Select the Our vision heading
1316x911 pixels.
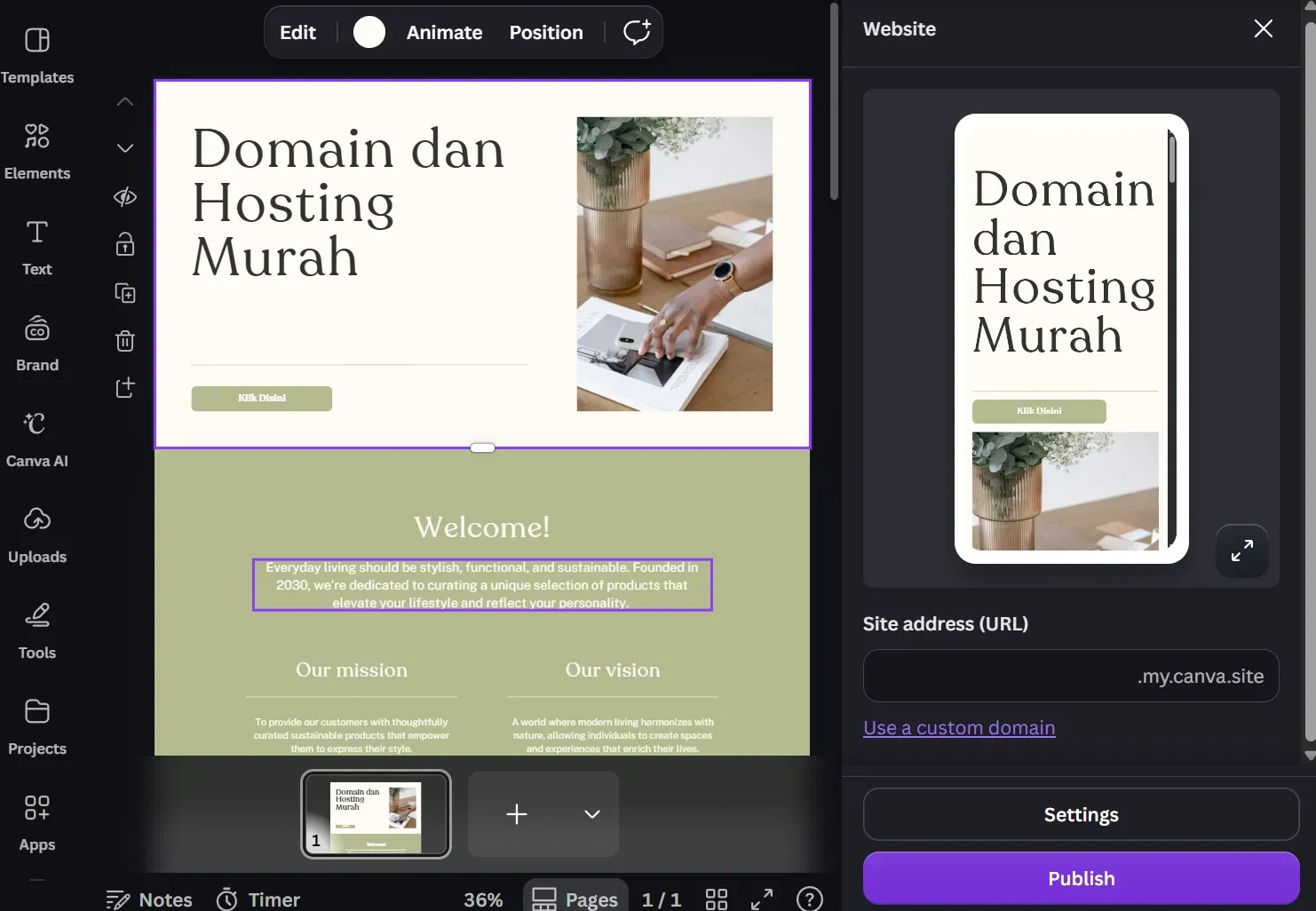click(613, 670)
